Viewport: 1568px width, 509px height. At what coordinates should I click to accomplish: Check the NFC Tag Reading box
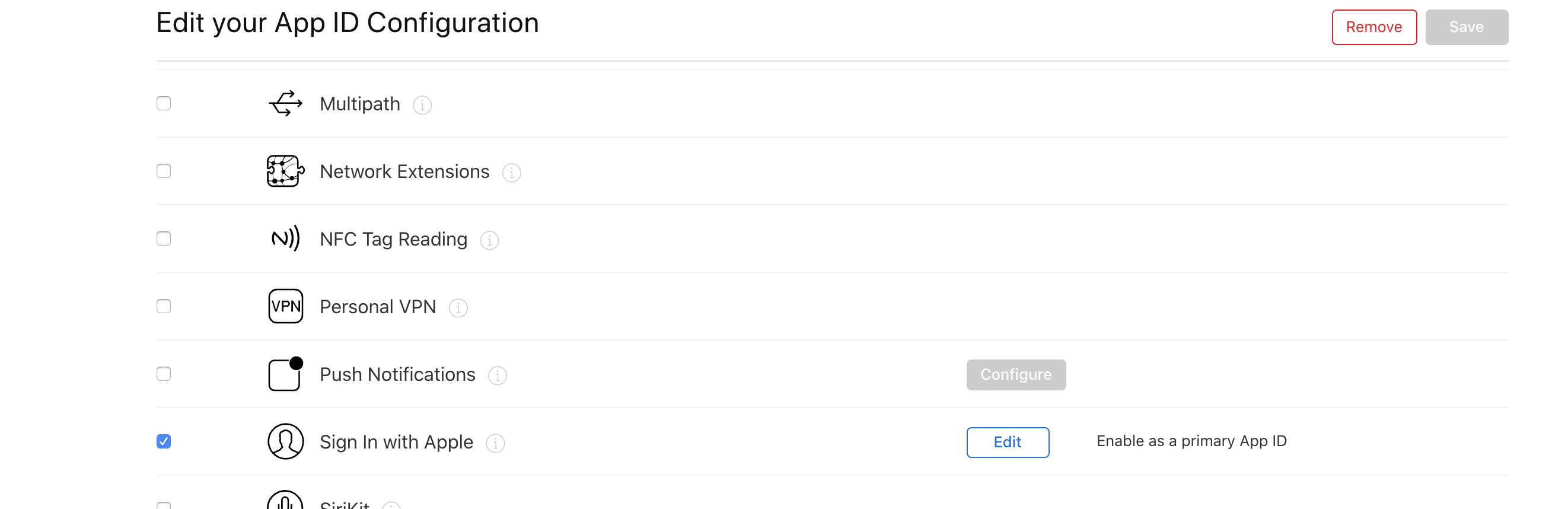164,238
